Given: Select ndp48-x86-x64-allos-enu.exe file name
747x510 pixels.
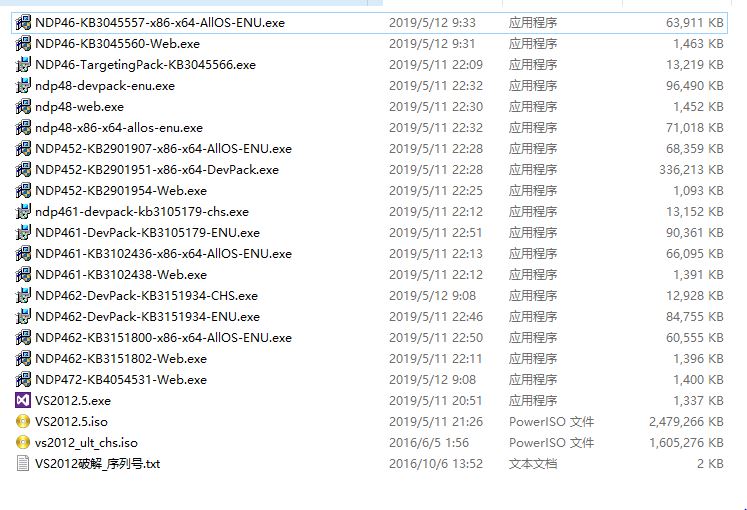Looking at the screenshot, I should 119,128.
